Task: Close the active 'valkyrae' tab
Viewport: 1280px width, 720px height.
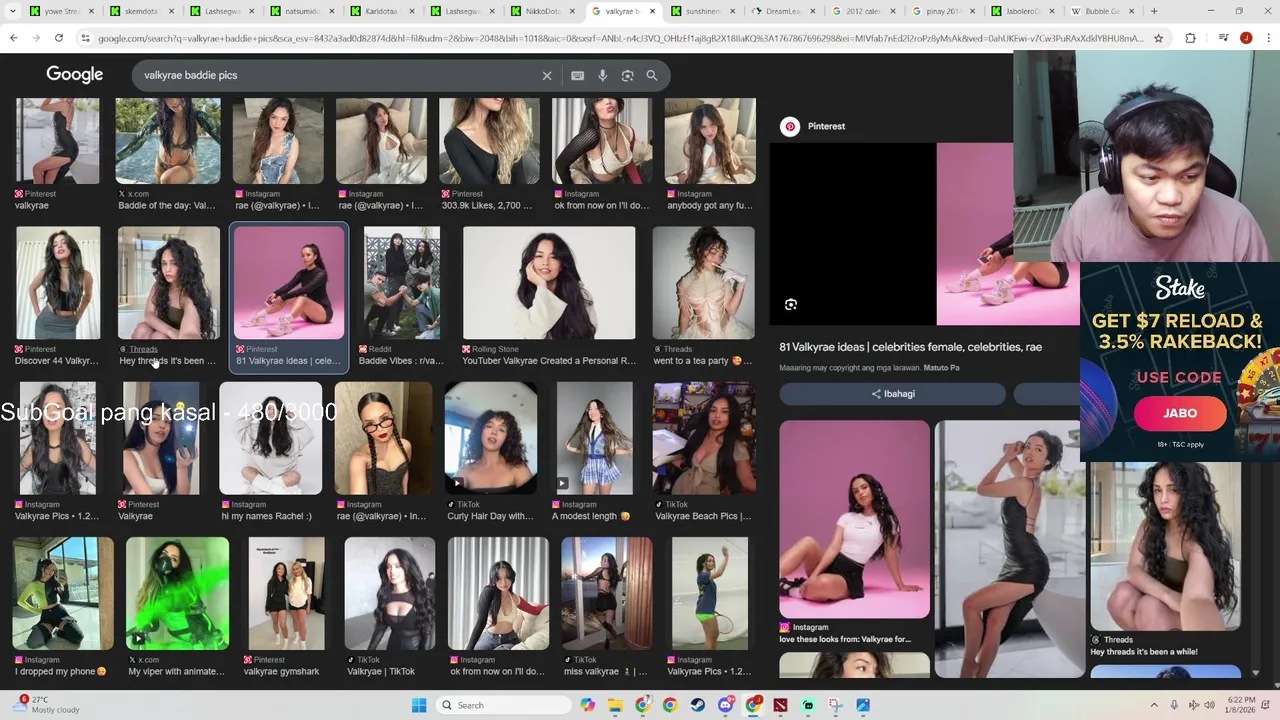Action: coord(652,11)
